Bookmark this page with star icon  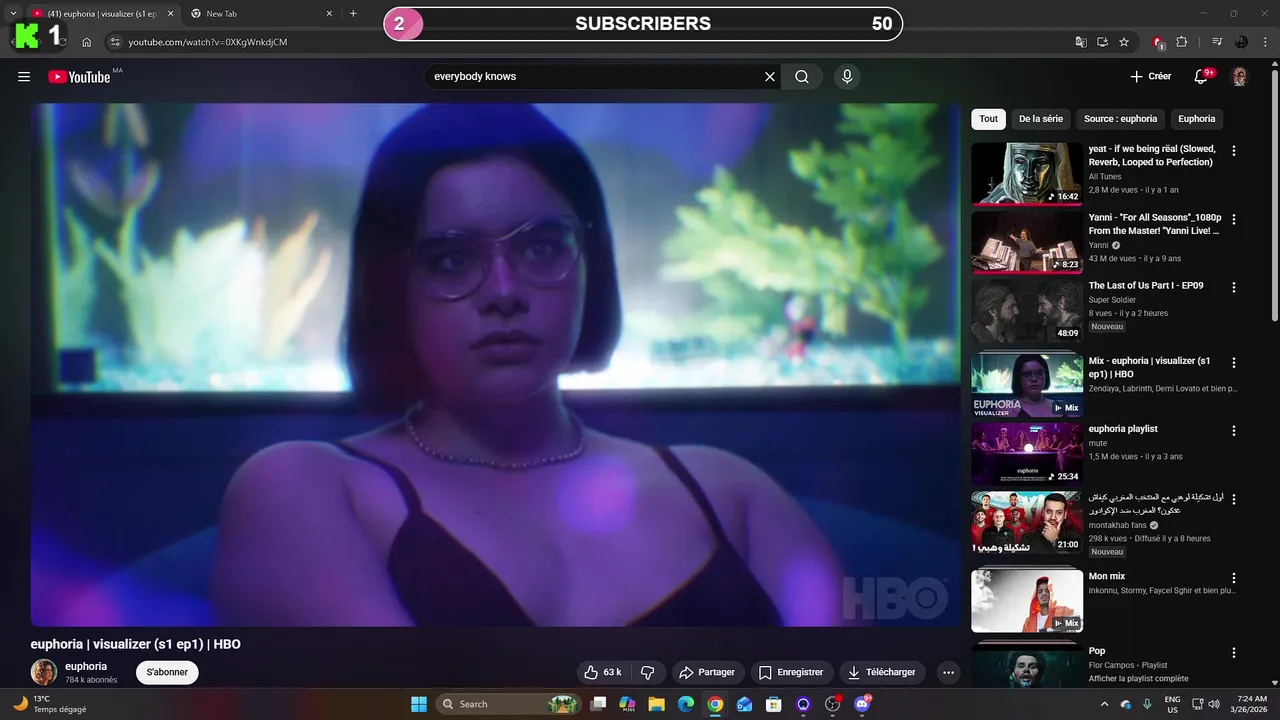[x=1124, y=42]
